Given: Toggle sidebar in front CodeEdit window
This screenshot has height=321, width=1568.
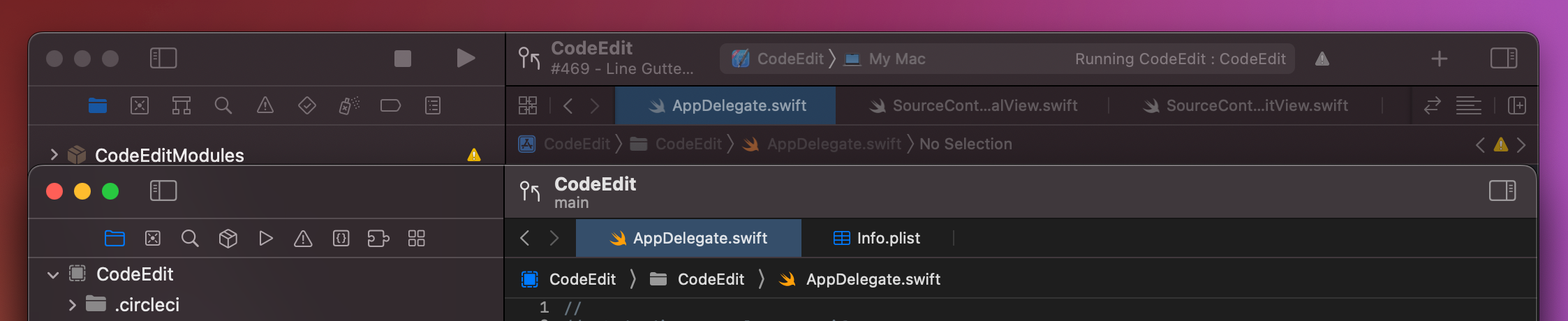Looking at the screenshot, I should point(163,191).
